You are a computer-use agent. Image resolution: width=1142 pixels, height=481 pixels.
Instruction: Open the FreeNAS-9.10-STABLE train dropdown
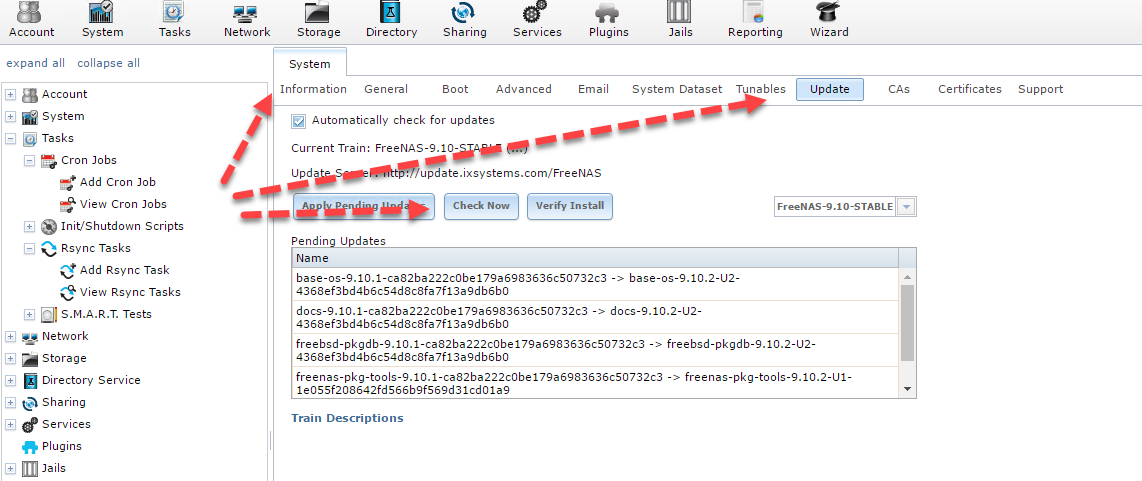[x=906, y=206]
